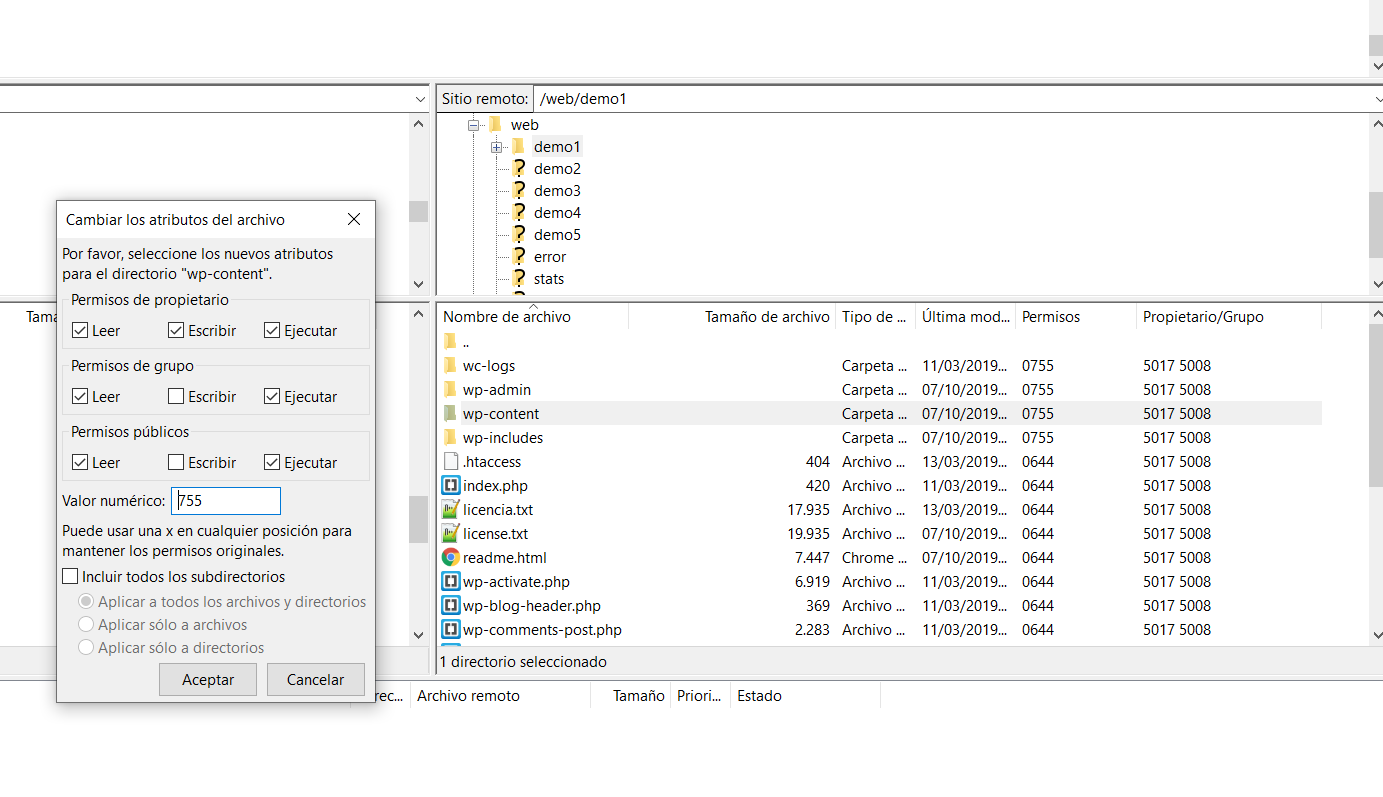
Task: Uncheck public Leer permission
Action: tap(80, 463)
